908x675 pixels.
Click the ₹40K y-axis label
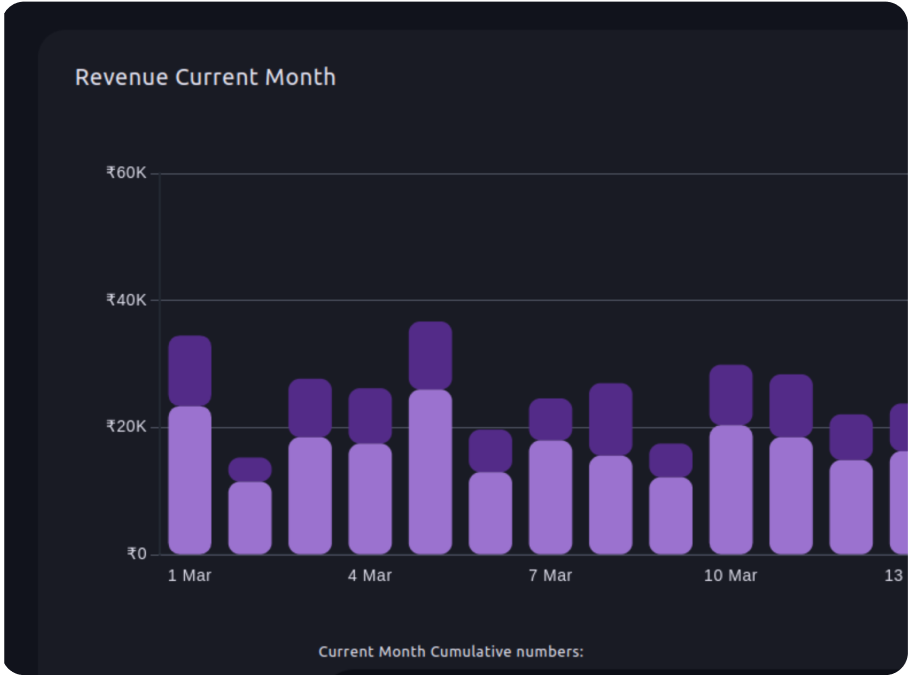[x=126, y=300]
